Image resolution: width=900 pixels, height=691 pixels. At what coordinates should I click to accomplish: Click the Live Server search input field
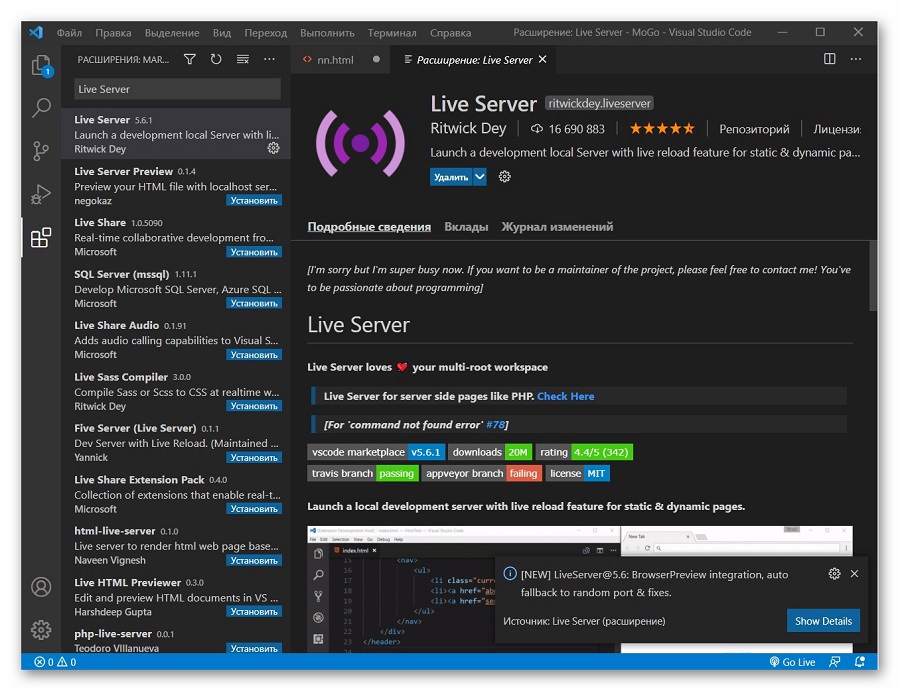[177, 89]
